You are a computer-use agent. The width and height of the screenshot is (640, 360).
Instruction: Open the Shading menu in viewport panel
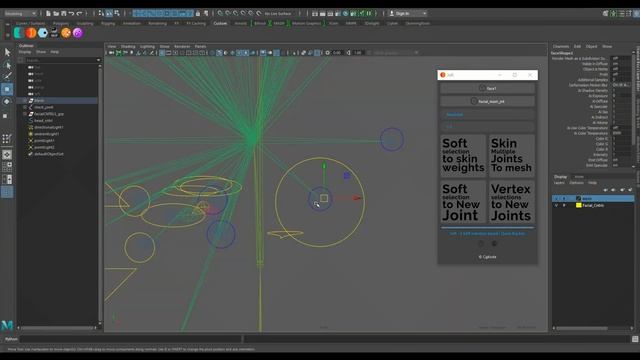pos(128,47)
